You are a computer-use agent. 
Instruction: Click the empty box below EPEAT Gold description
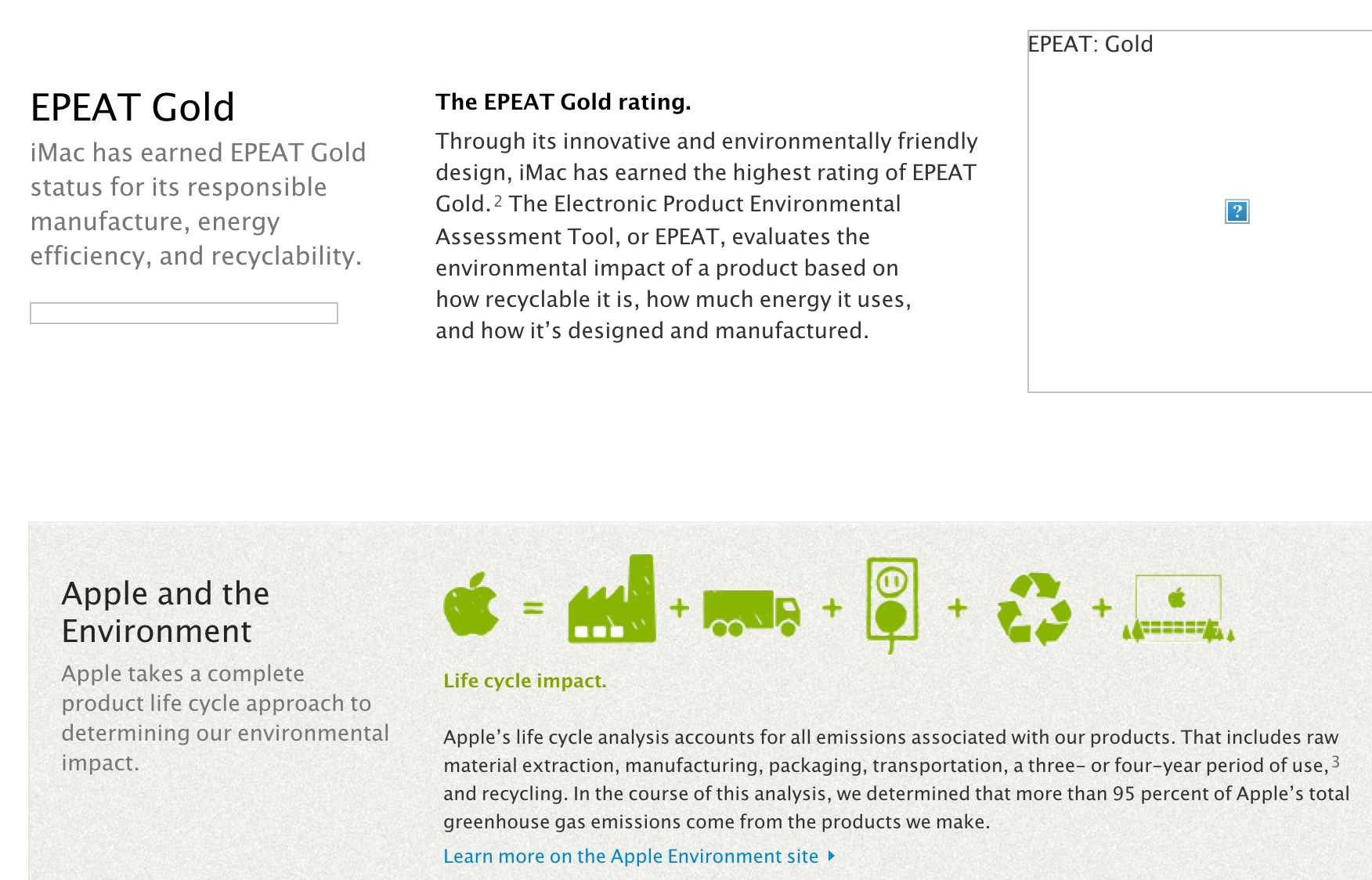click(184, 313)
